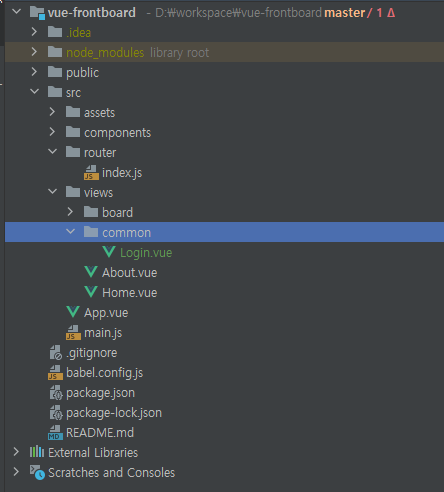This screenshot has height=492, width=444.
Task: Click the '1 Δ' changes indicator
Action: [x=386, y=13]
